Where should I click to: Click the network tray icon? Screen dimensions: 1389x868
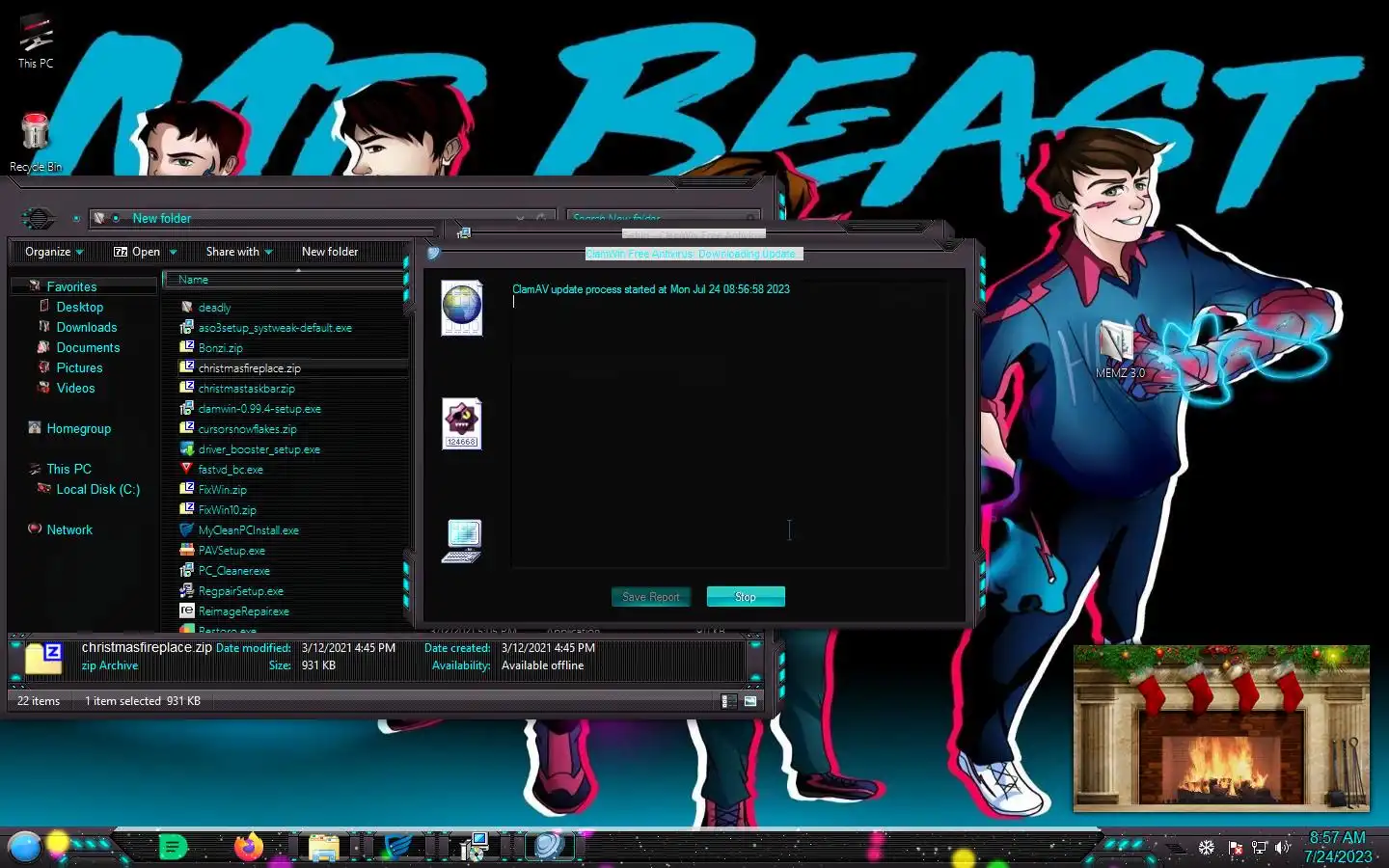point(1259,848)
